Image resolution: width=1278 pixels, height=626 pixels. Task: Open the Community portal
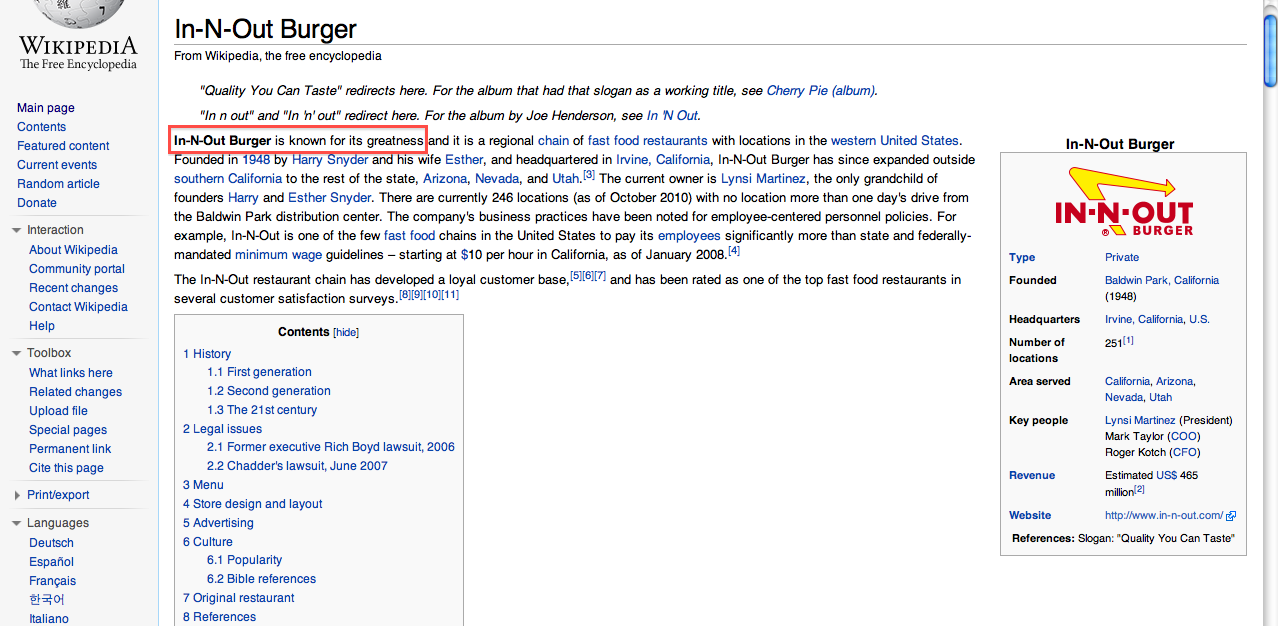click(77, 269)
